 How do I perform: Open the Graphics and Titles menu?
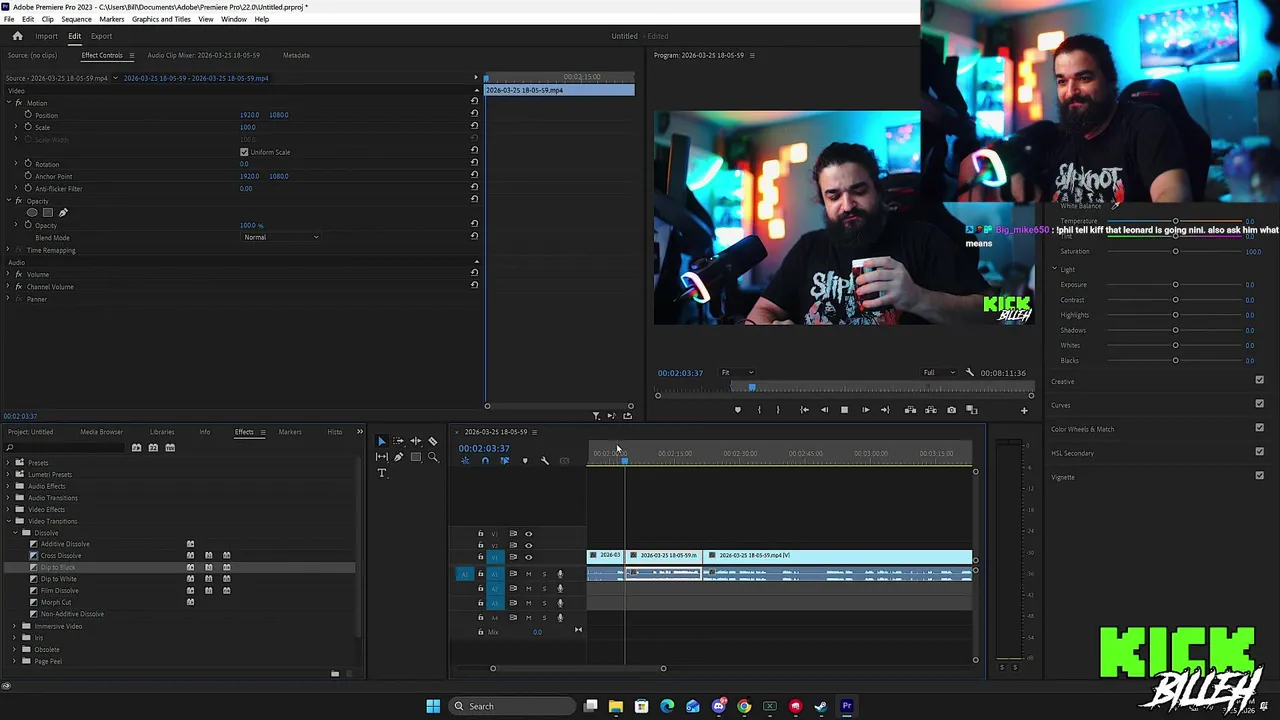coord(161,19)
